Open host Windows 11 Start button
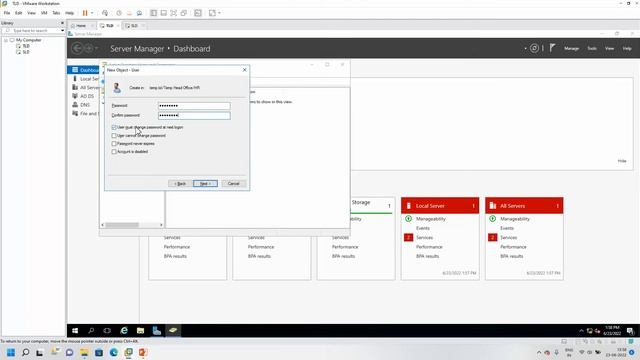This screenshot has width=640, height=360. click(x=11, y=352)
